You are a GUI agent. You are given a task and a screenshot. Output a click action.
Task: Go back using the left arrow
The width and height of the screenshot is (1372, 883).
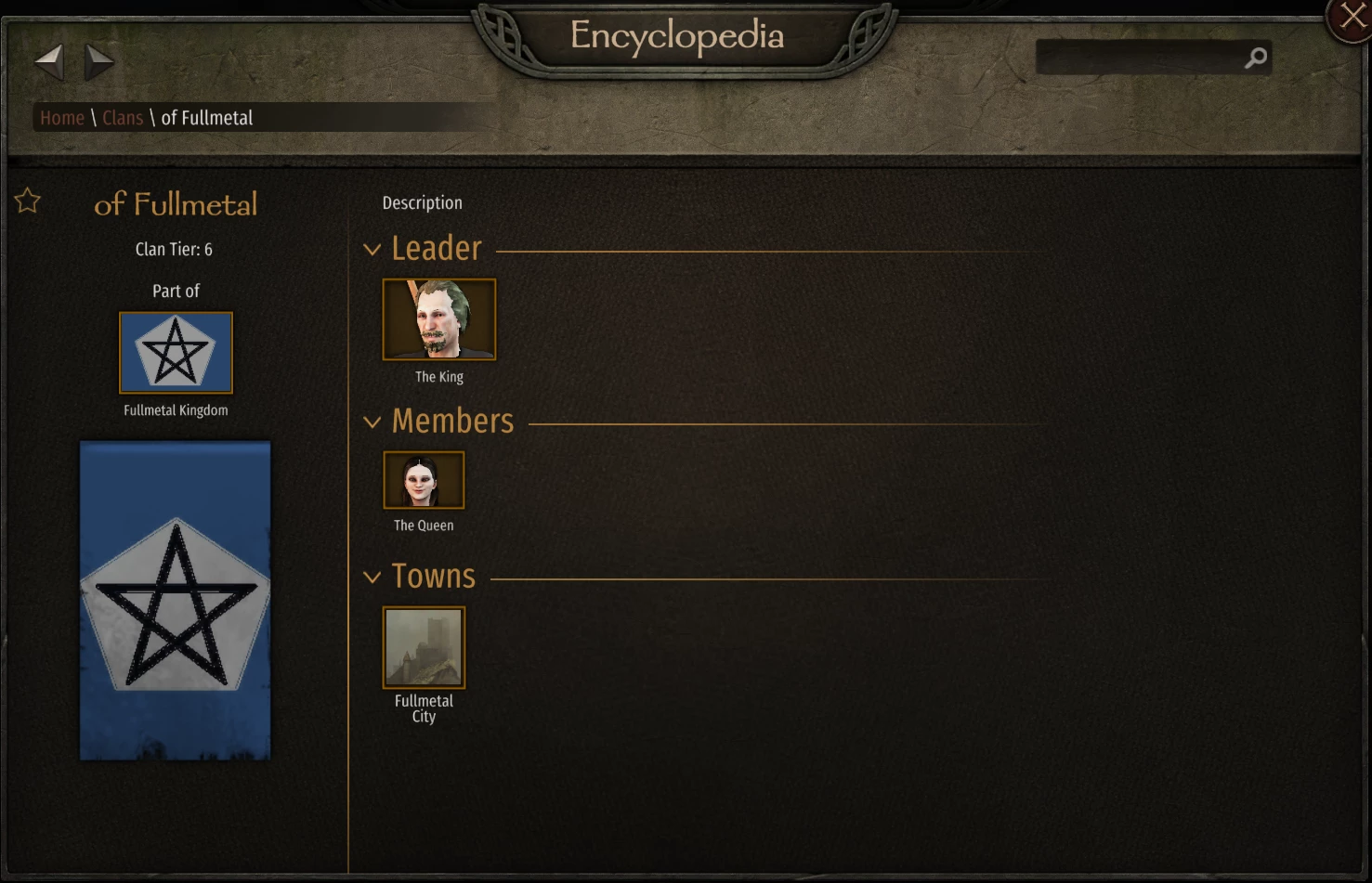(x=49, y=62)
